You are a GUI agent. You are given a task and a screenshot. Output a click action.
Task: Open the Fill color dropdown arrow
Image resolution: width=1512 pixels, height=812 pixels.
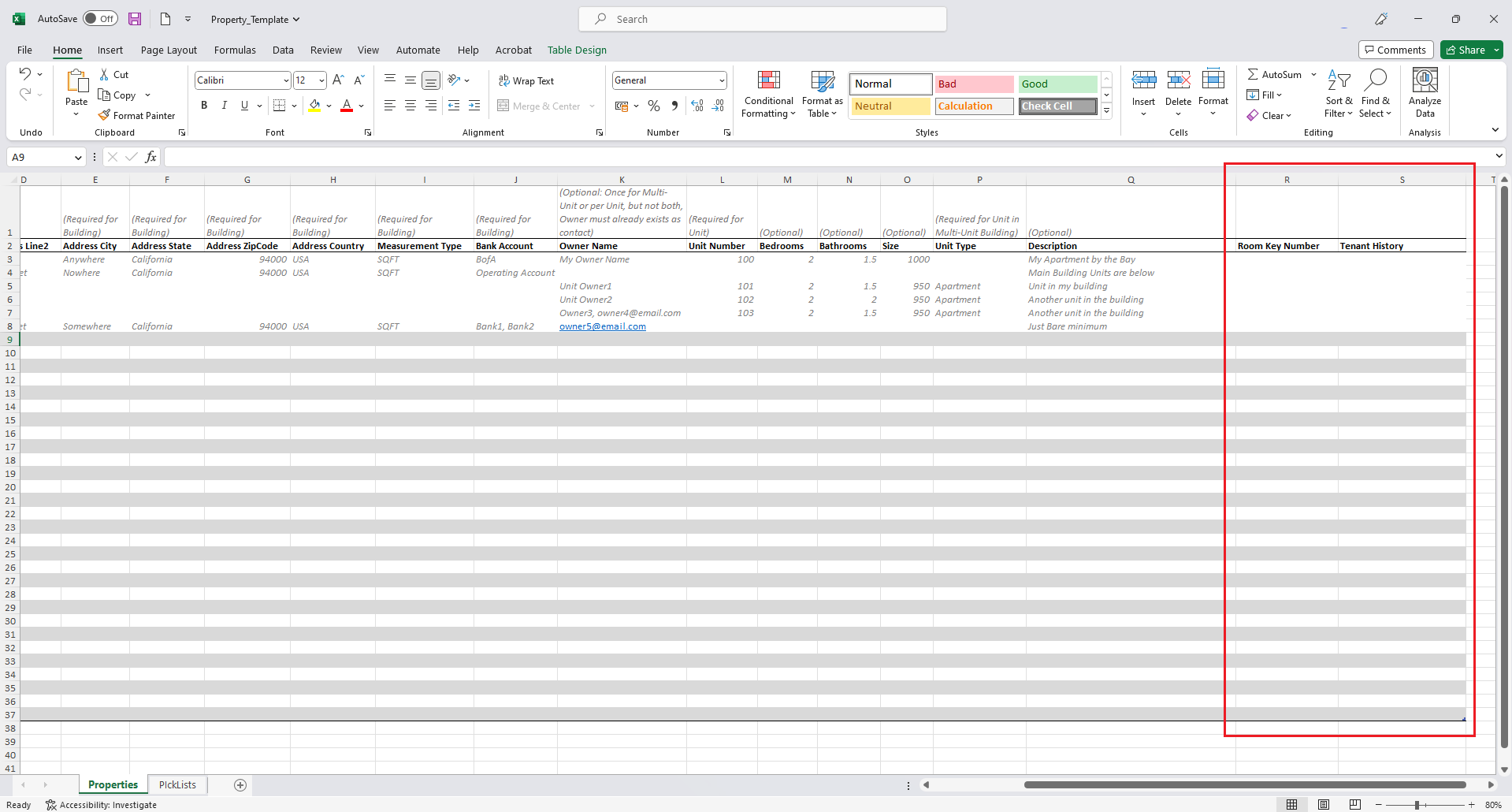click(329, 106)
